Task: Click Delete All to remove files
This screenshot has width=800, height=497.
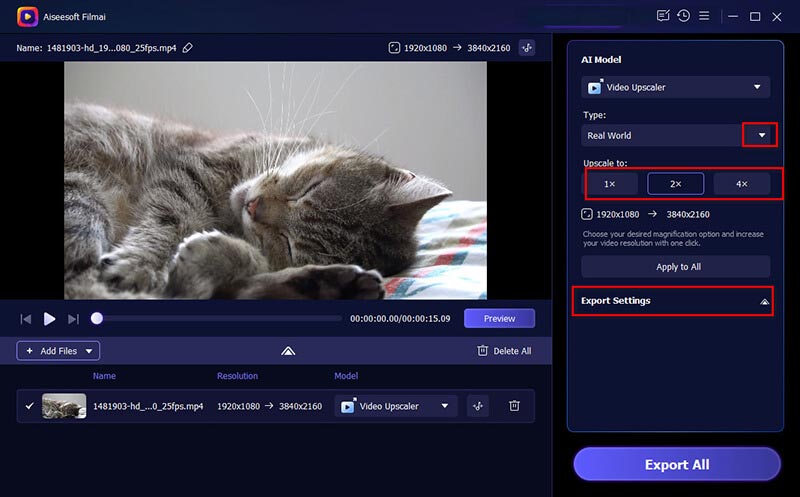Action: (x=504, y=351)
